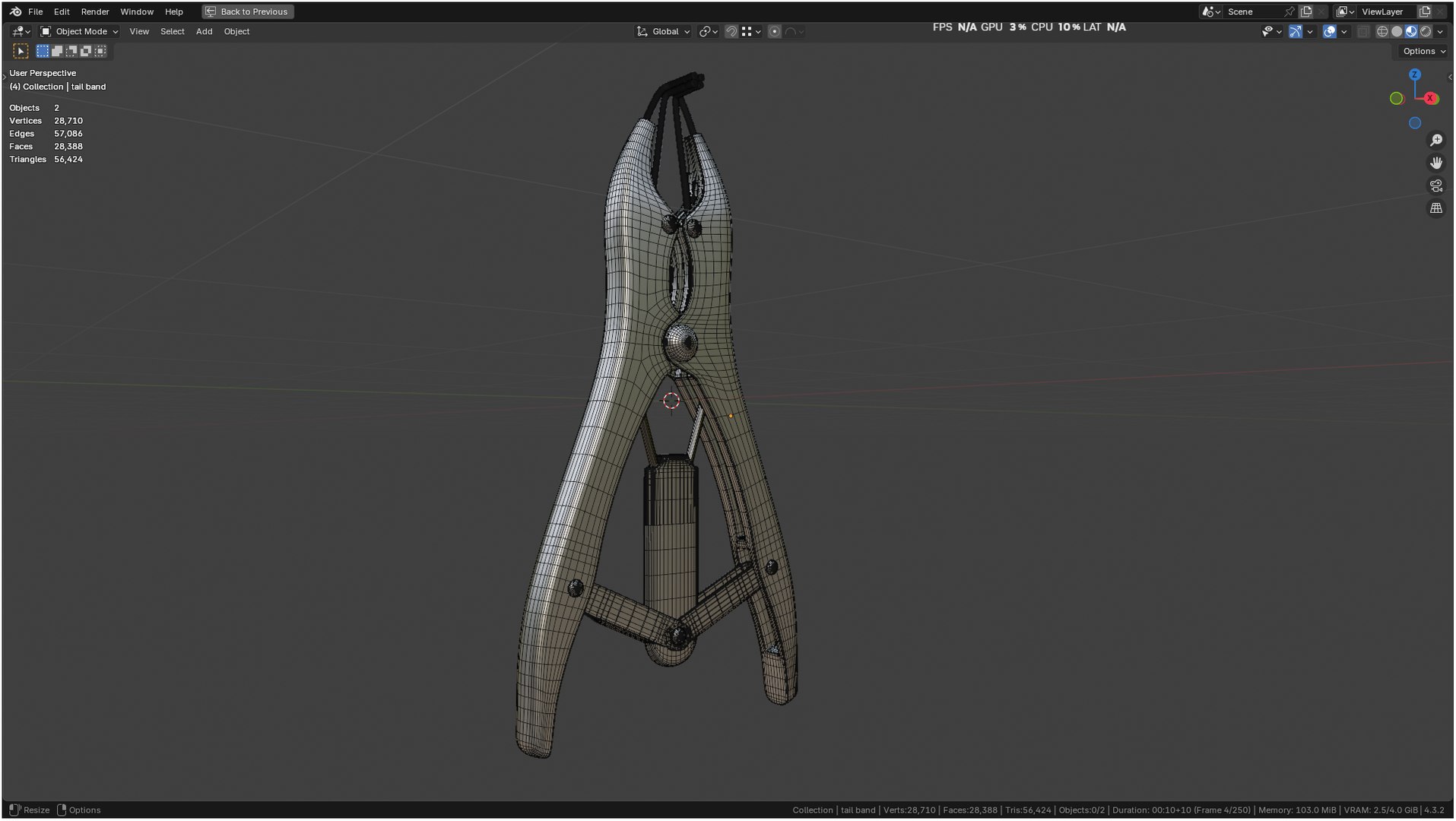Choose the Subtract Selection mode icon
The width and height of the screenshot is (1456, 821).
click(x=71, y=51)
